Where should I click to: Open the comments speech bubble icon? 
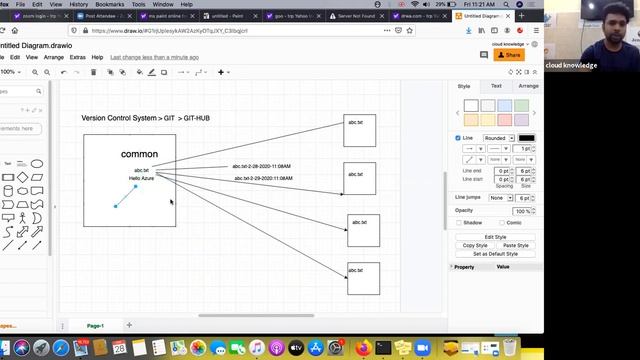pyautogui.click(x=484, y=55)
